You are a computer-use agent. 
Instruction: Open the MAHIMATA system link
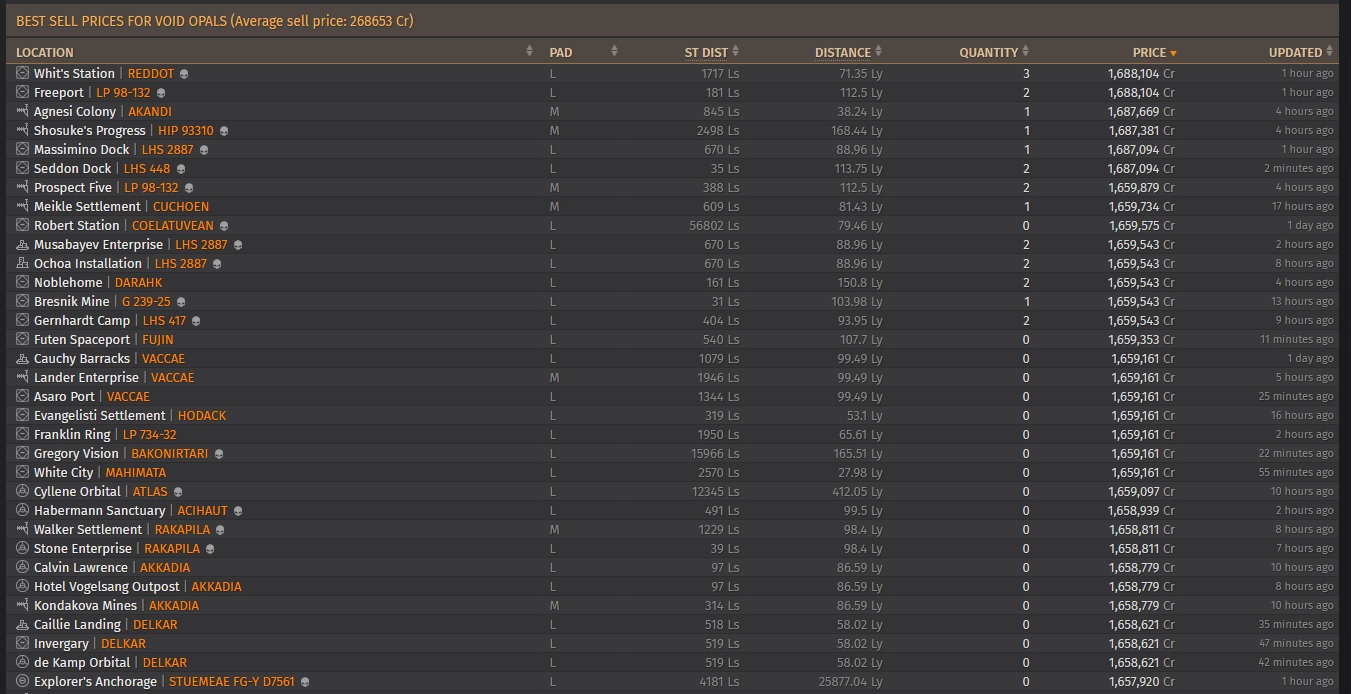pos(136,472)
